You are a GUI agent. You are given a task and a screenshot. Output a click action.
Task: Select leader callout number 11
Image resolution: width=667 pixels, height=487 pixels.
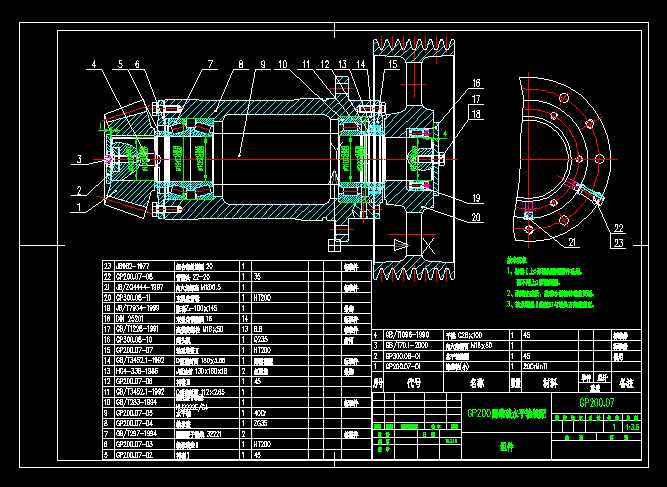click(306, 64)
